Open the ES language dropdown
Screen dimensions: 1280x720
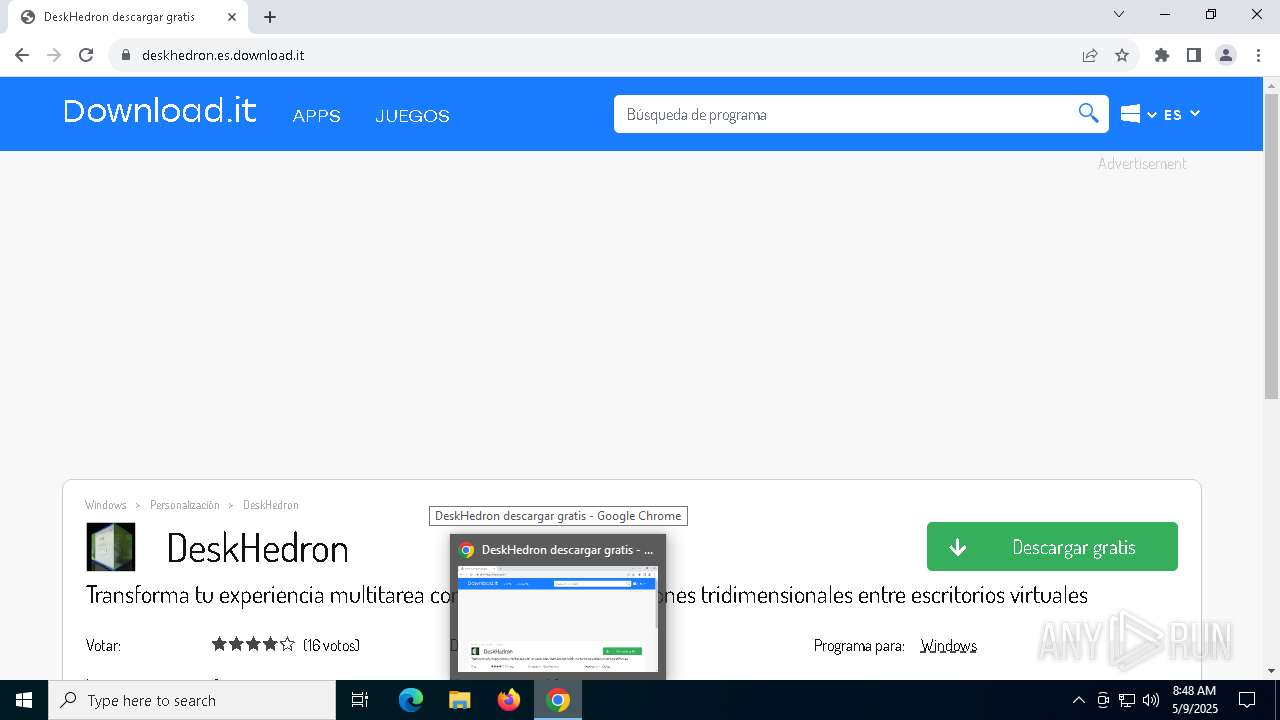pos(1181,114)
